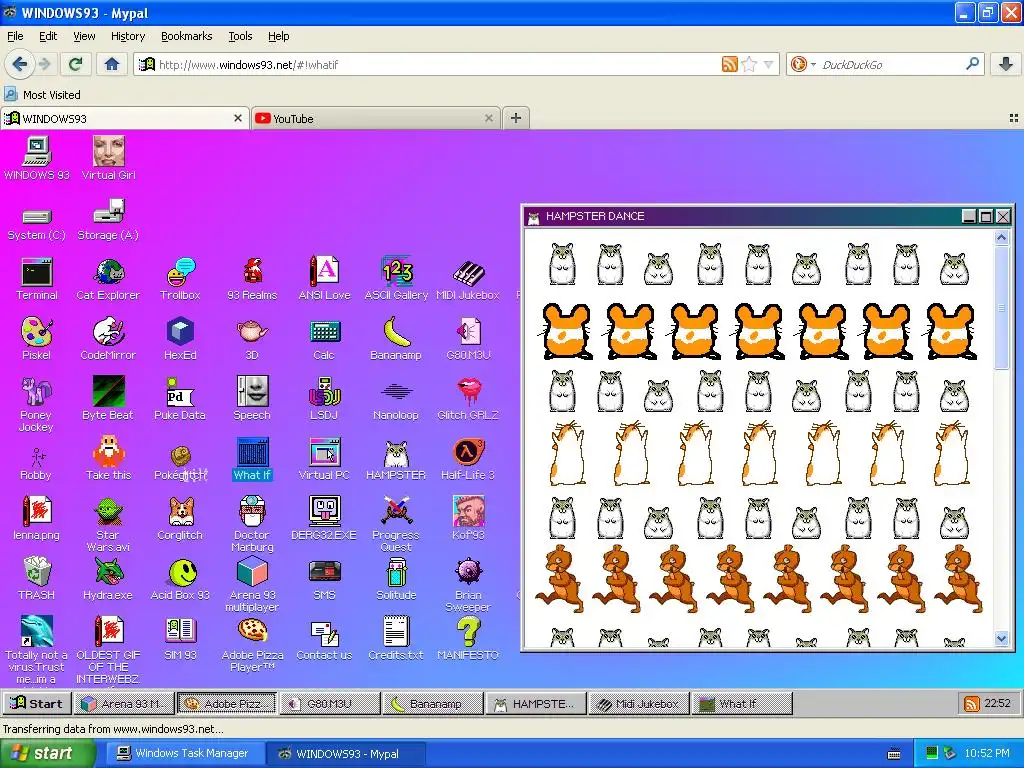
Task: Open a new browser tab
Action: [x=516, y=118]
